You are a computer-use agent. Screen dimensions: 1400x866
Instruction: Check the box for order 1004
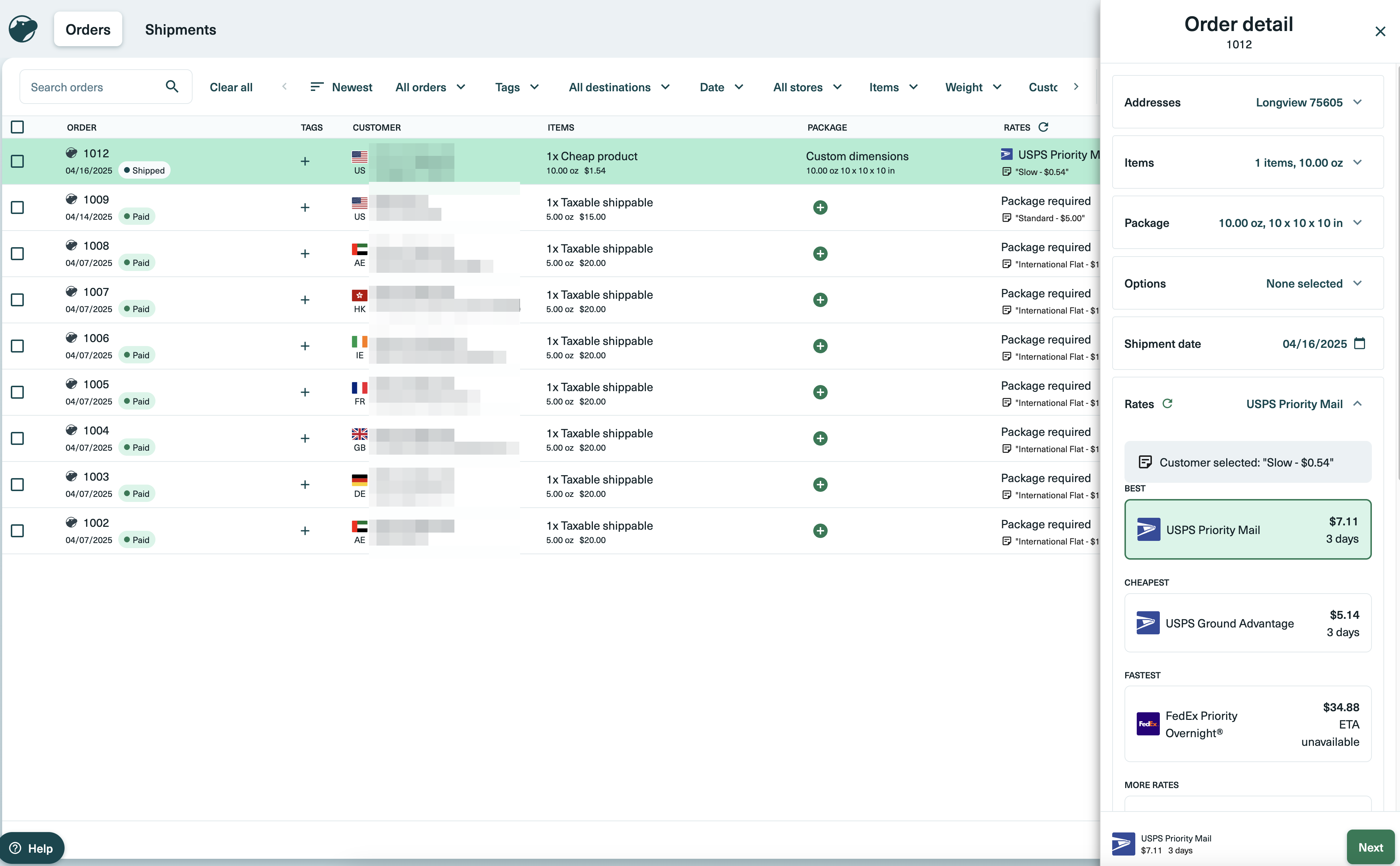(x=17, y=438)
